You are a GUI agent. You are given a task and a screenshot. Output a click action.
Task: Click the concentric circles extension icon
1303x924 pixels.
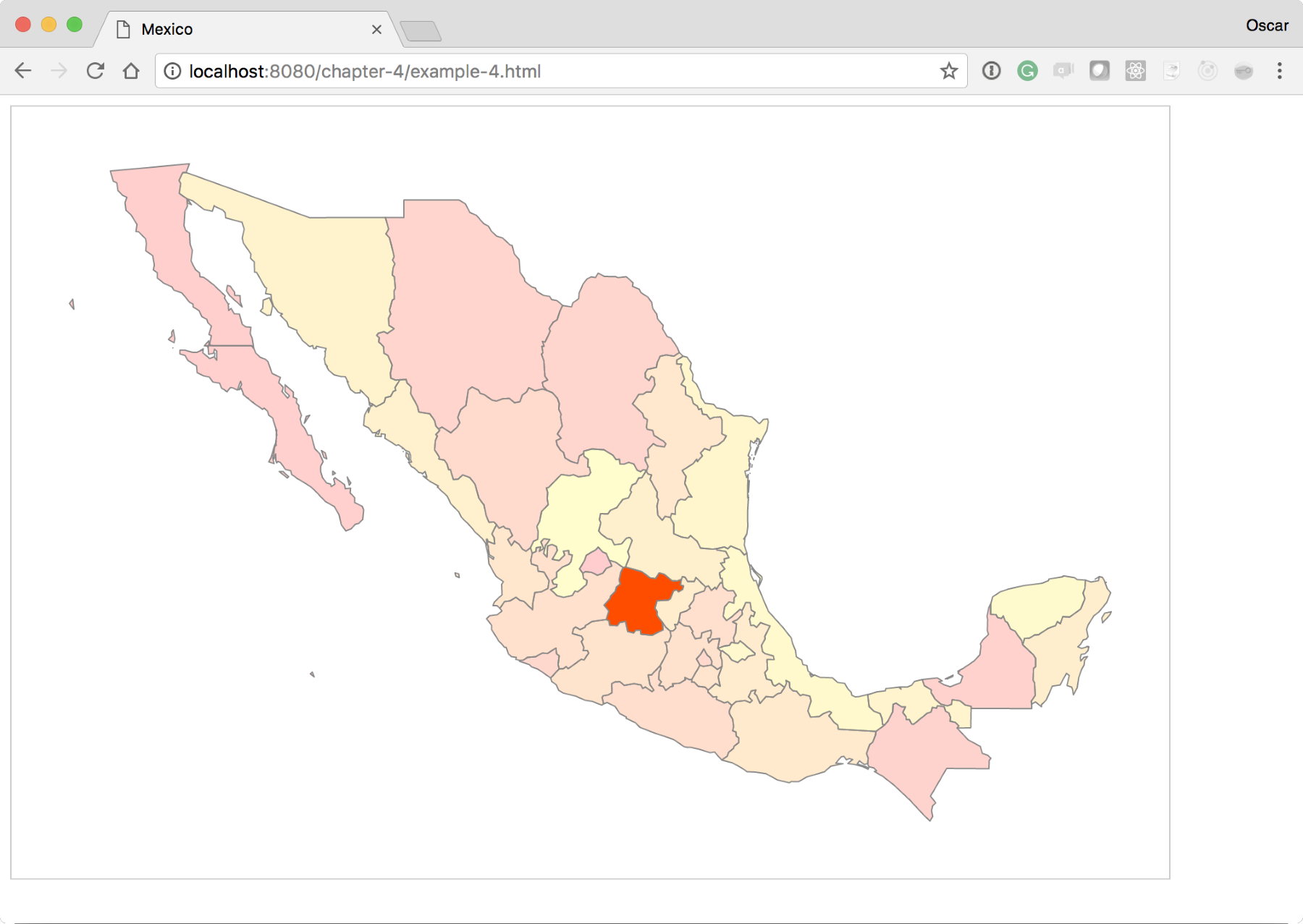1207,71
